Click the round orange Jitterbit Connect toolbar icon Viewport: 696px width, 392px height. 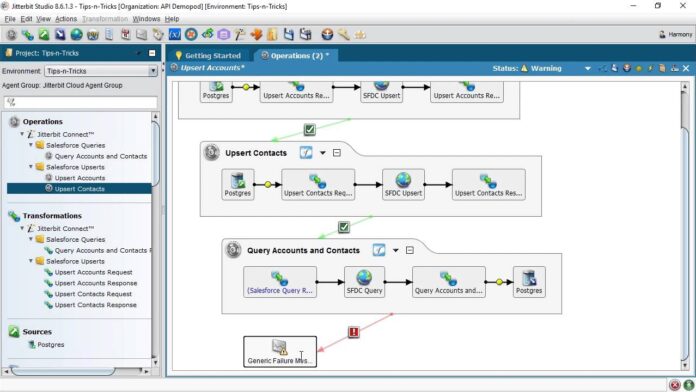[191, 34]
